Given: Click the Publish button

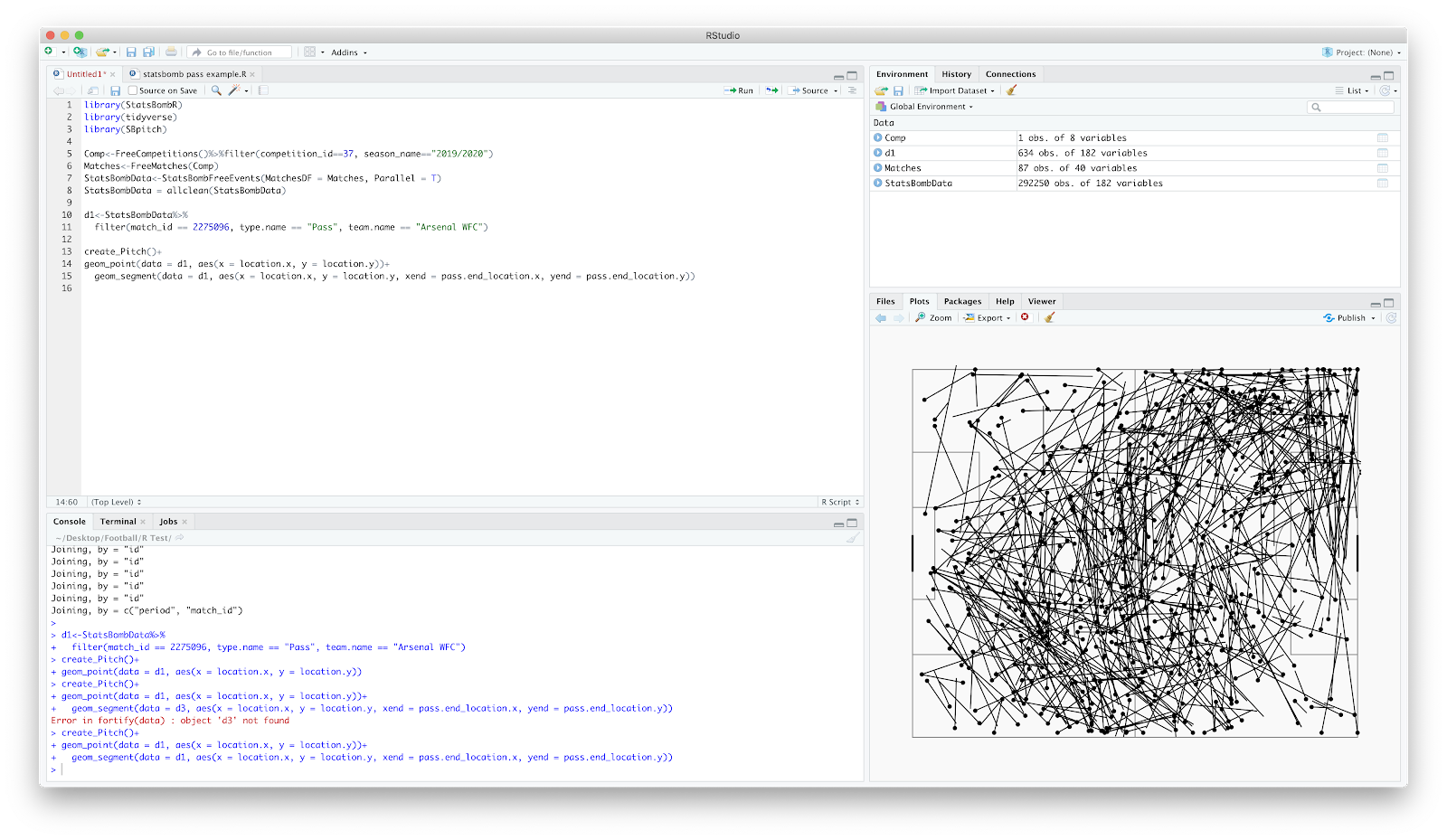Looking at the screenshot, I should click(x=1345, y=318).
